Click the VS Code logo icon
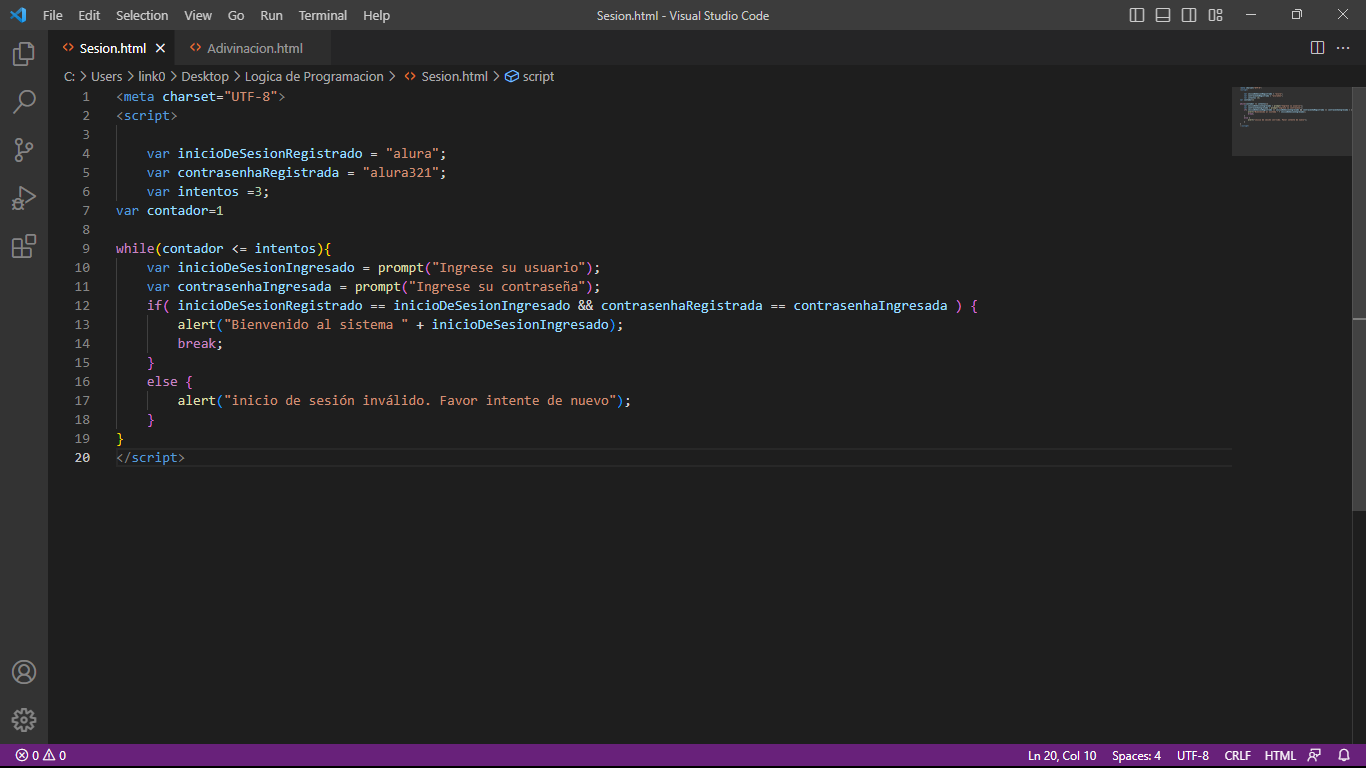Image resolution: width=1366 pixels, height=768 pixels. click(x=18, y=15)
